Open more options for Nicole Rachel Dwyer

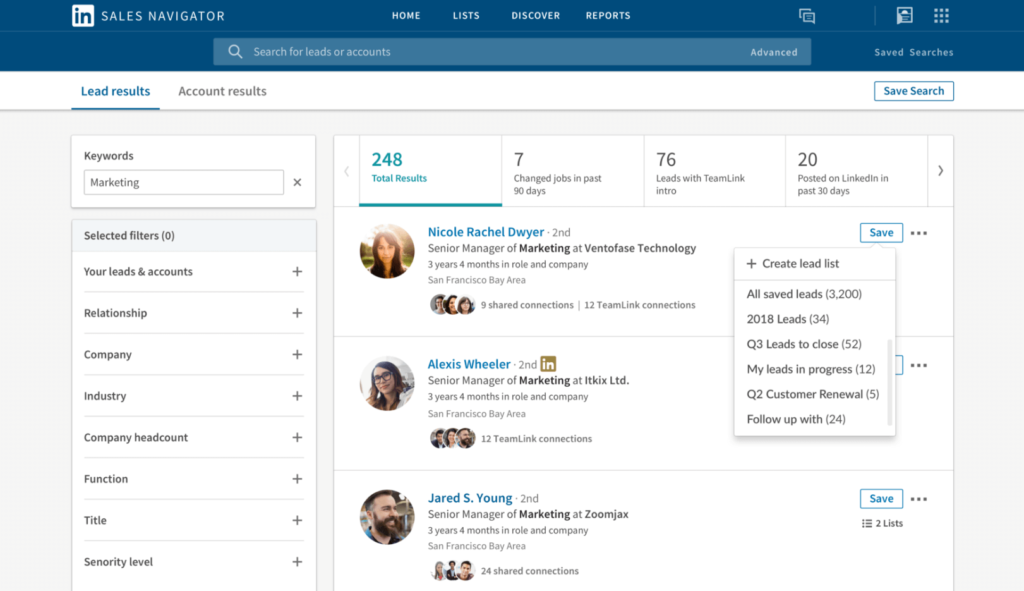tap(919, 233)
